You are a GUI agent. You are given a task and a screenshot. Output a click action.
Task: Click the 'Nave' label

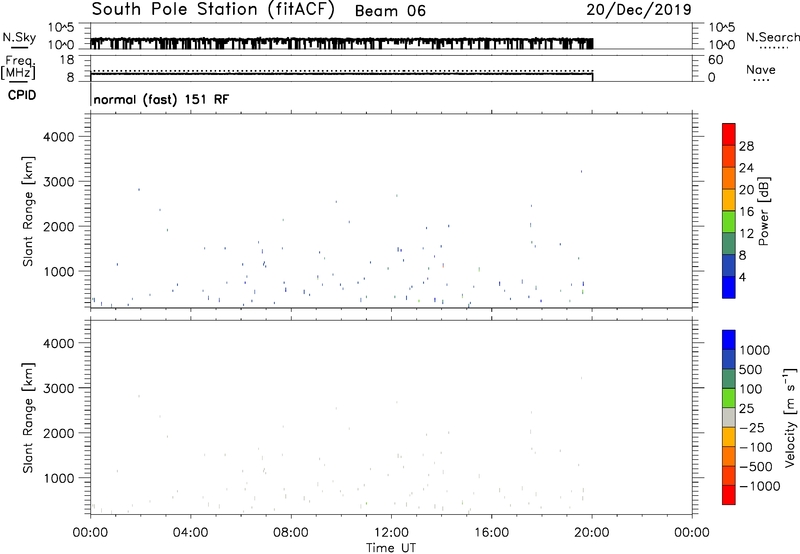761,69
